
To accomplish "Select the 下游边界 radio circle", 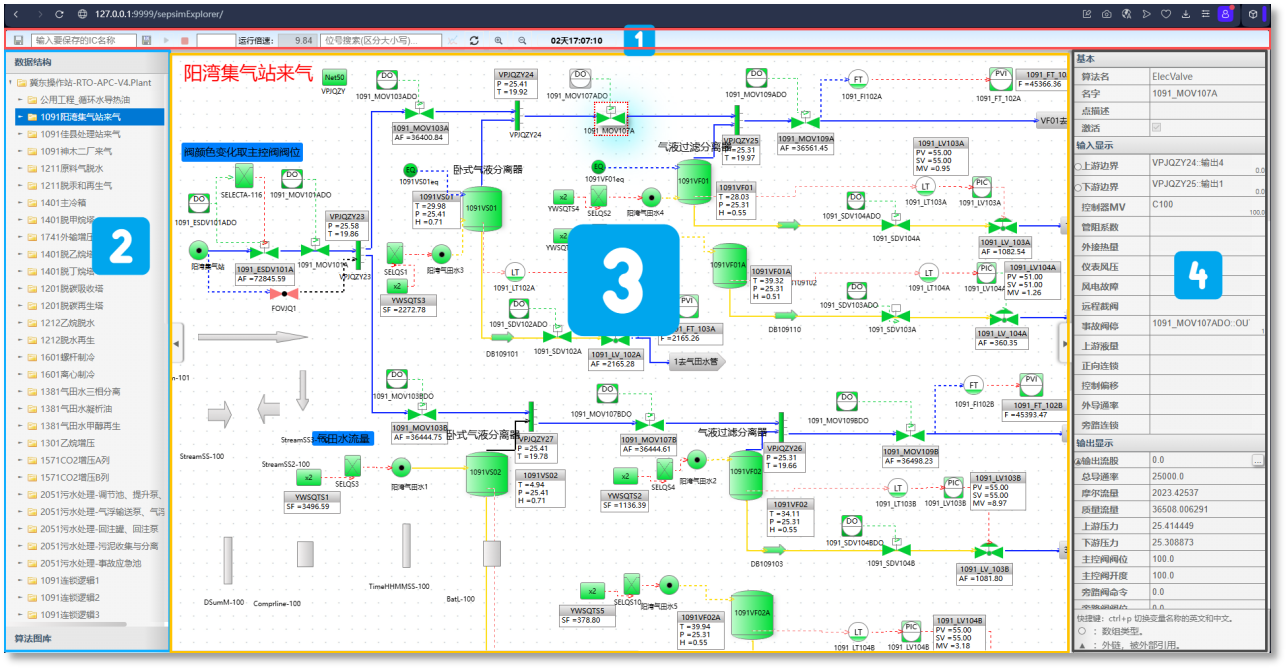I will (1078, 186).
